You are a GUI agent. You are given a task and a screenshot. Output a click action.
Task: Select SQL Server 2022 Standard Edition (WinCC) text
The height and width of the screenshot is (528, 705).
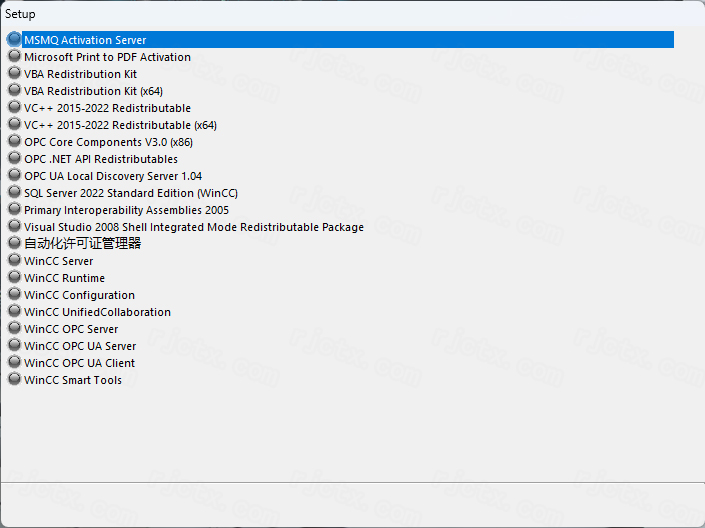point(131,193)
